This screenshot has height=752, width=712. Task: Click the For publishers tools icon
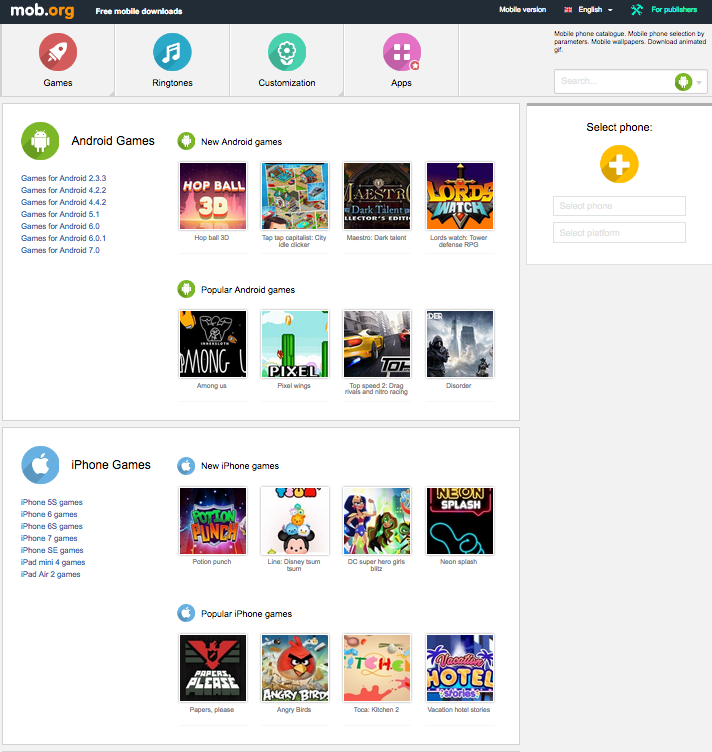click(637, 10)
